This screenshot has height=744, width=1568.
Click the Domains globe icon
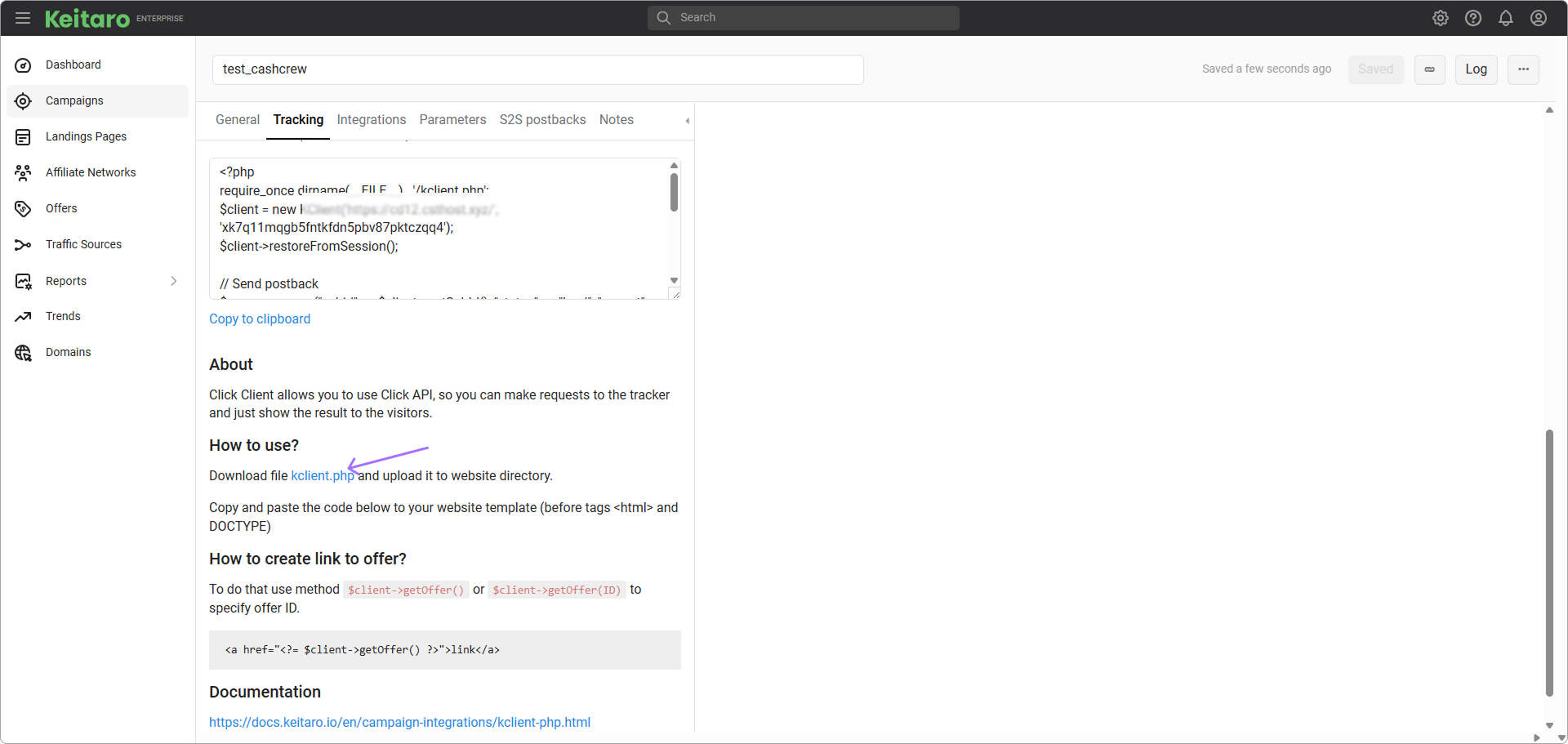pos(23,353)
